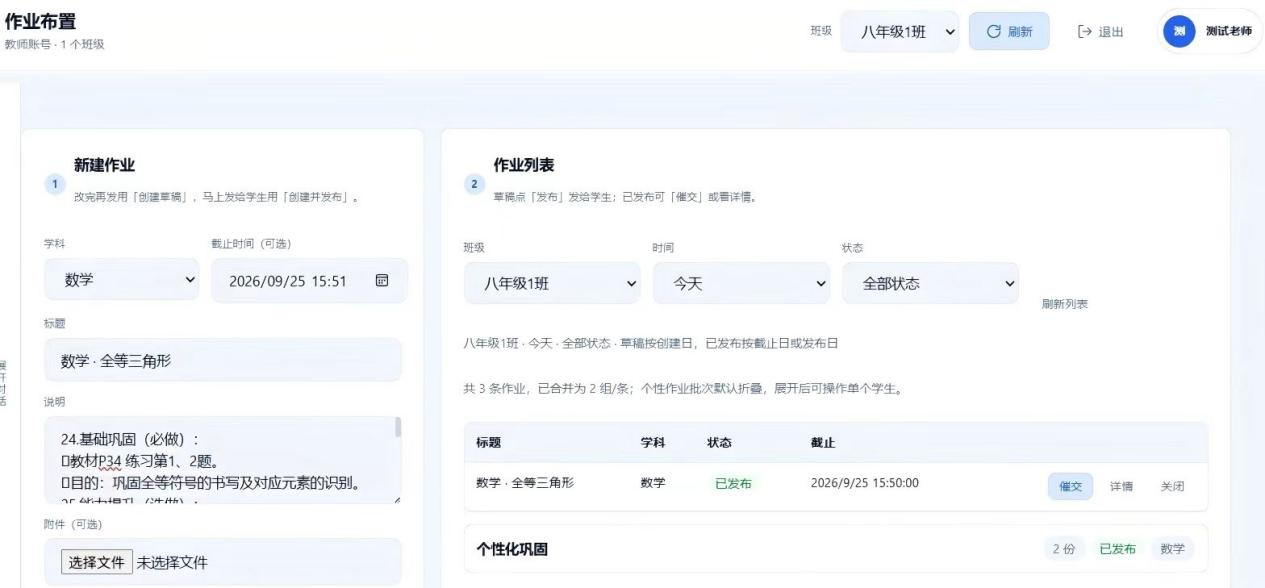Expand the 个性化巩固 homework group
This screenshot has width=1265, height=588.
(x=836, y=549)
